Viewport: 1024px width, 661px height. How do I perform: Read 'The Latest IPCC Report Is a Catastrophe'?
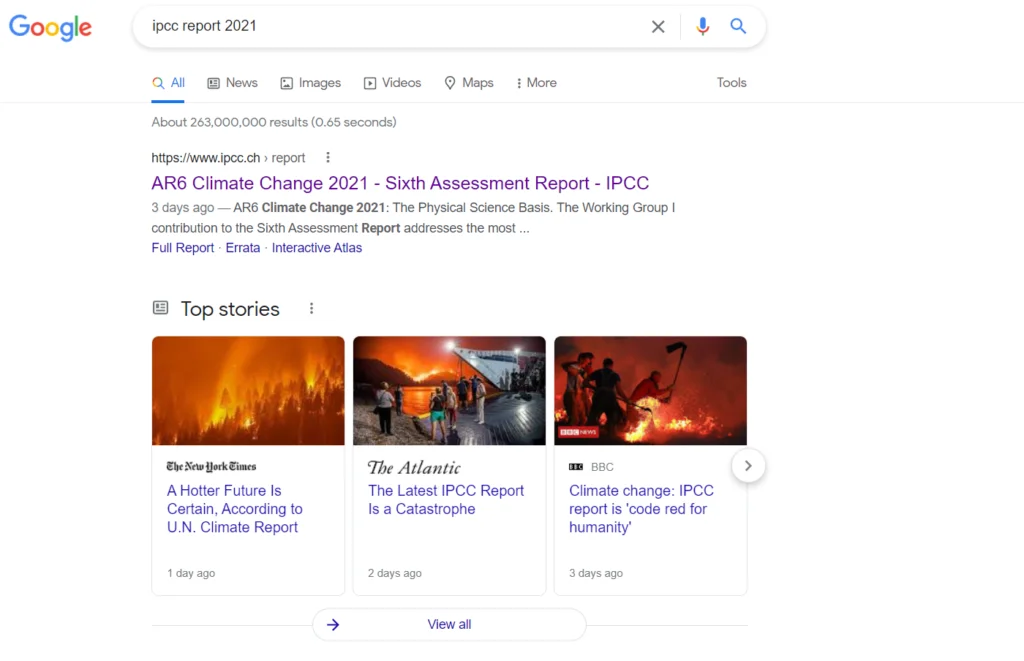pos(446,500)
